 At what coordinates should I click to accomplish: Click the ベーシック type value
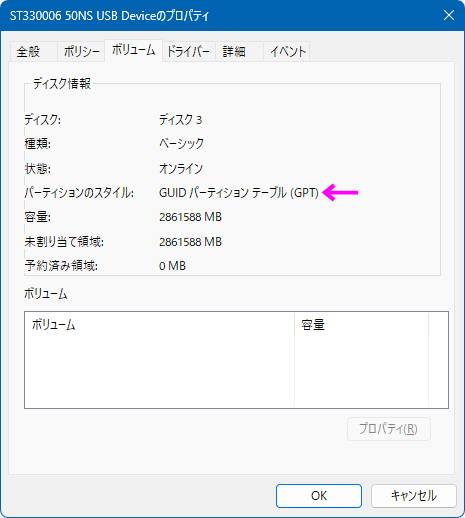[x=181, y=144]
